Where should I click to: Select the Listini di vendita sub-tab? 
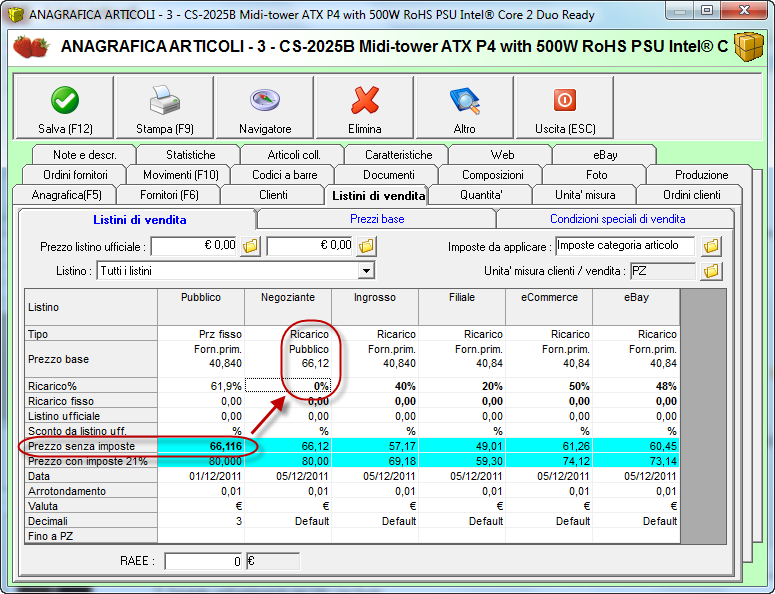pyautogui.click(x=139, y=220)
